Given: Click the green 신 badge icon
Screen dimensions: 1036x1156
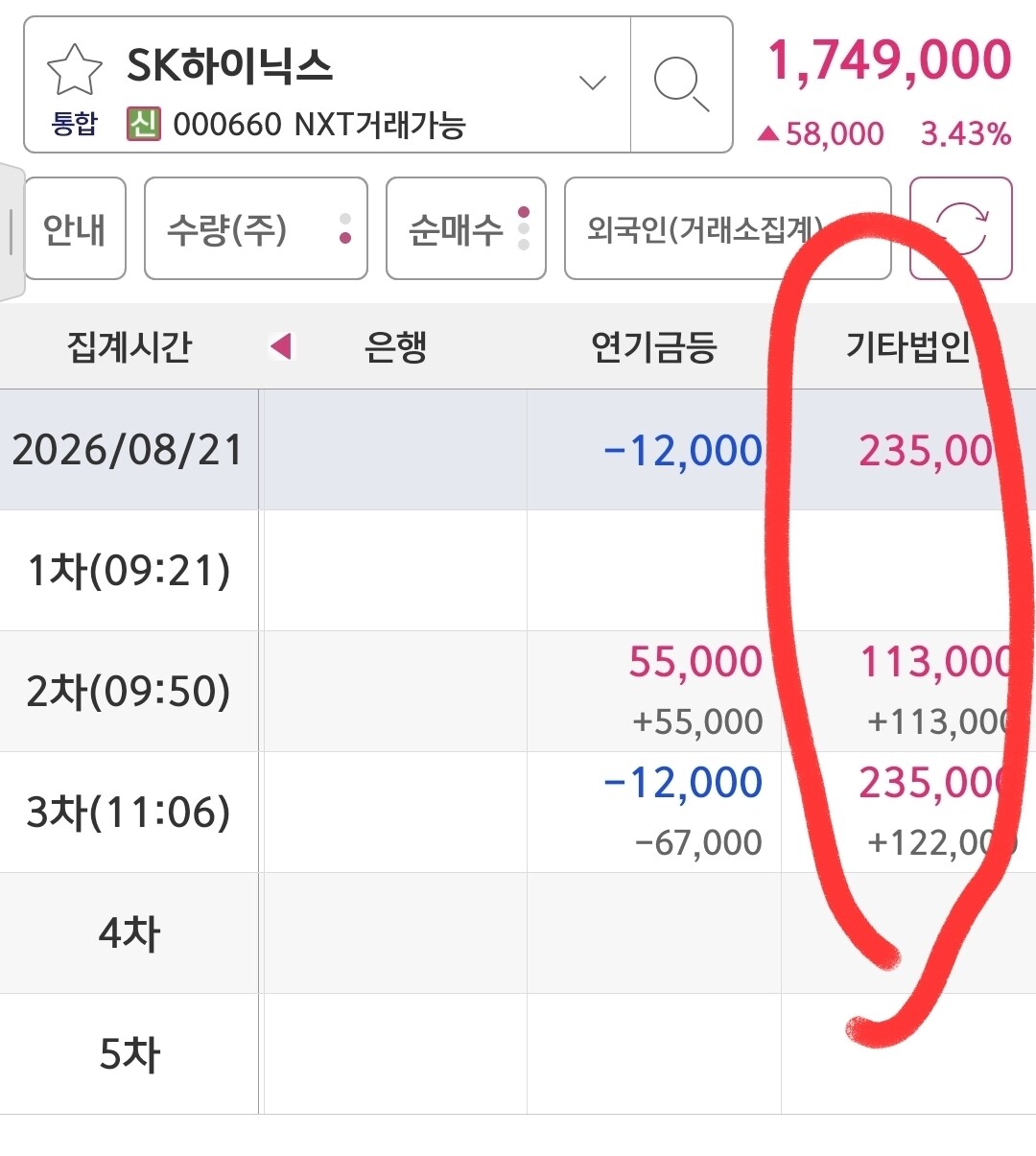Looking at the screenshot, I should pyautogui.click(x=143, y=124).
